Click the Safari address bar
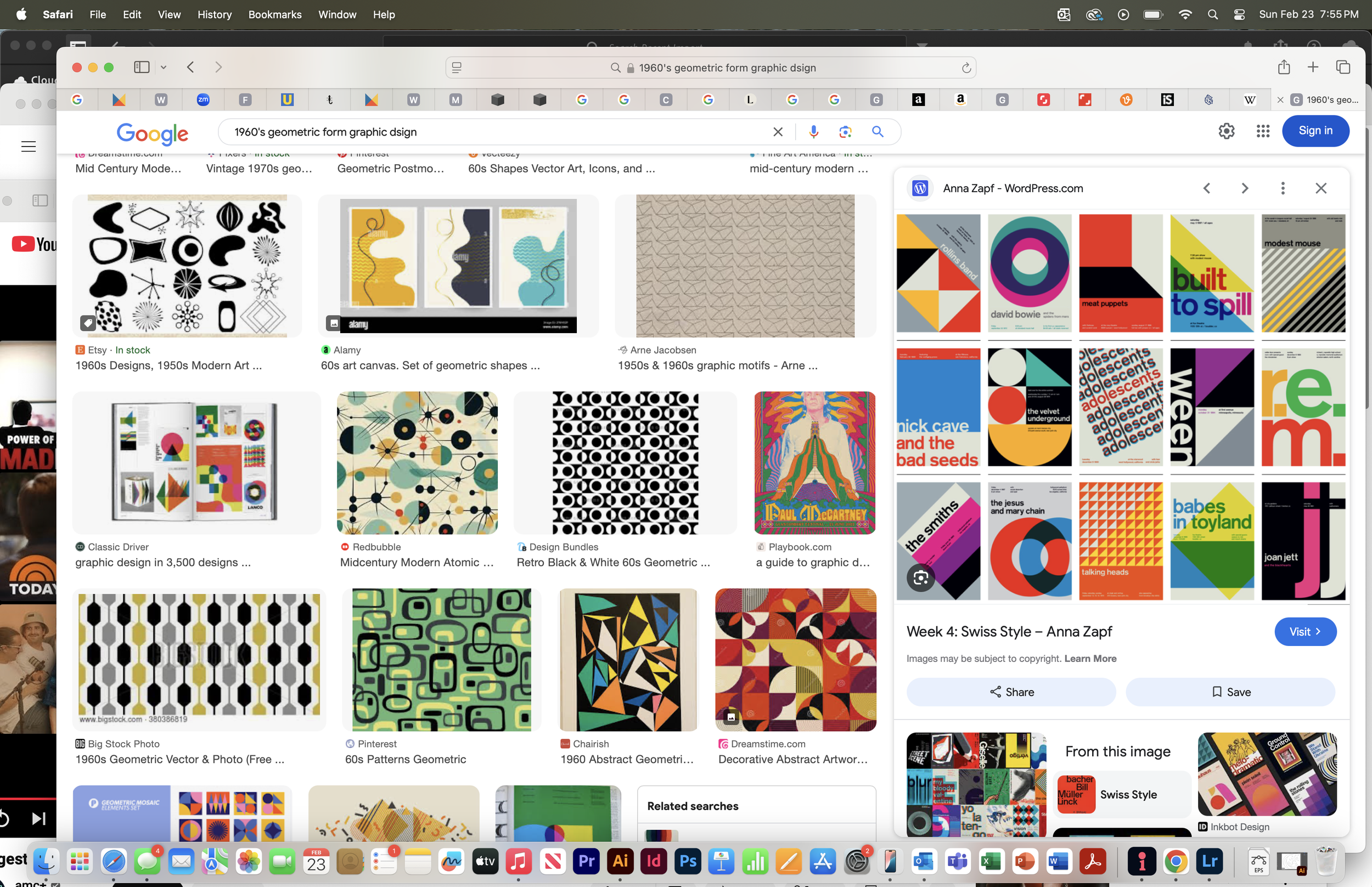Viewport: 1372px width, 887px height. [711, 68]
